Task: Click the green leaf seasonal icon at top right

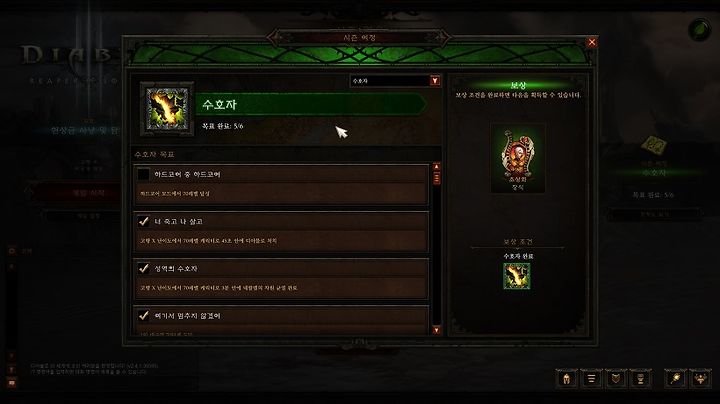Action: pyautogui.click(x=700, y=30)
